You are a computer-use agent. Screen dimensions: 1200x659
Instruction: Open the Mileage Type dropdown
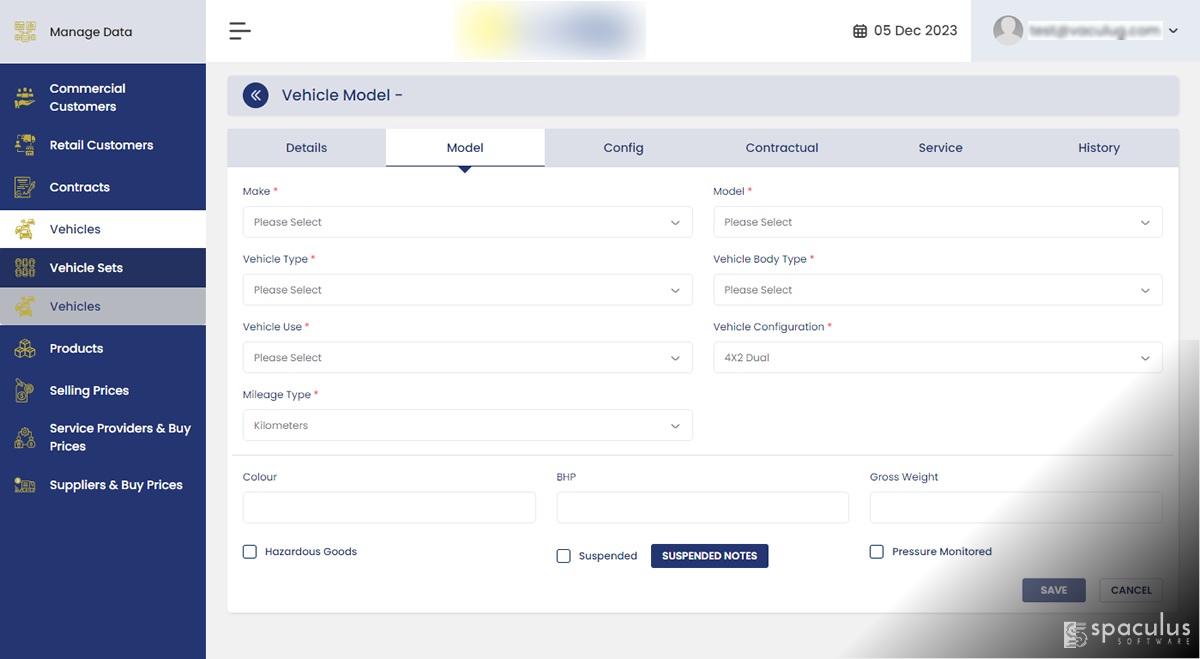(467, 426)
